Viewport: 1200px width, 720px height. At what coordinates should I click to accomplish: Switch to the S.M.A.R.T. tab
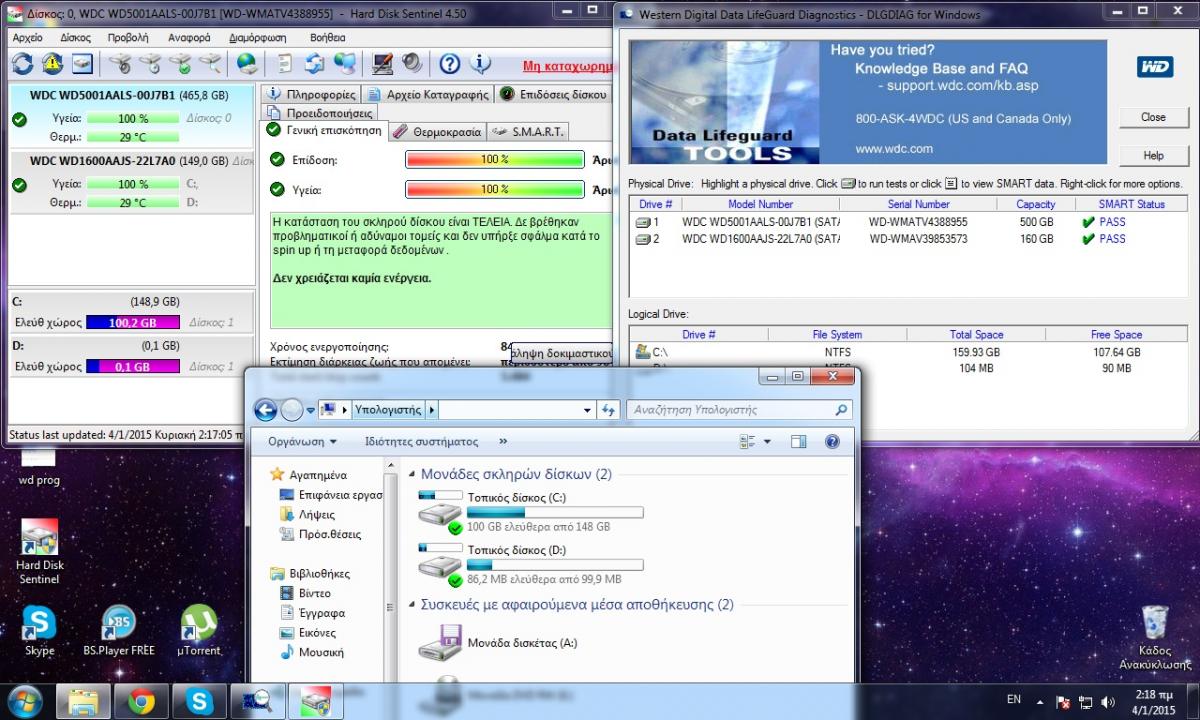528,131
